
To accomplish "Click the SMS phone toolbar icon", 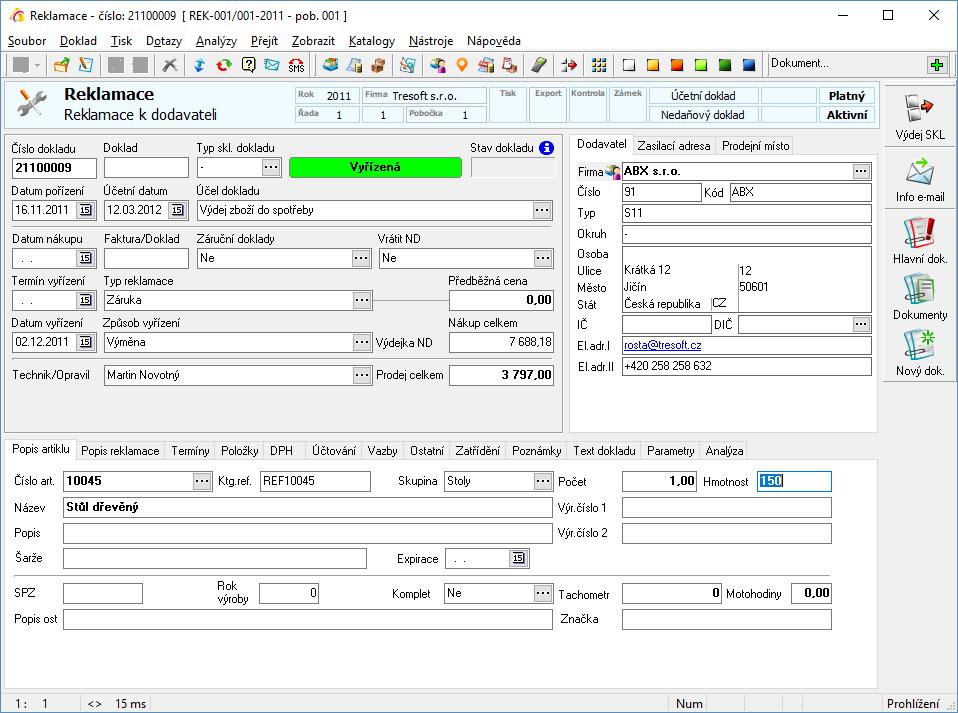I will [x=296, y=65].
